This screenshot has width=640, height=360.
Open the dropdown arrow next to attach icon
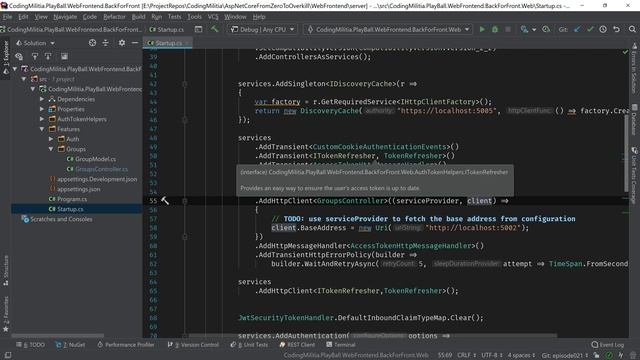point(533,29)
